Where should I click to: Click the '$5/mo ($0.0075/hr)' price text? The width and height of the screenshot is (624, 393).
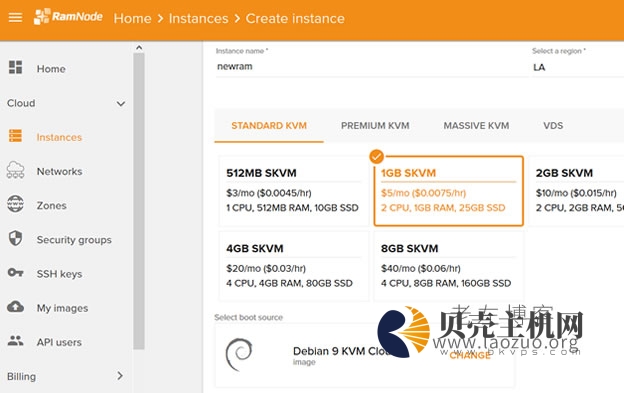click(x=423, y=193)
